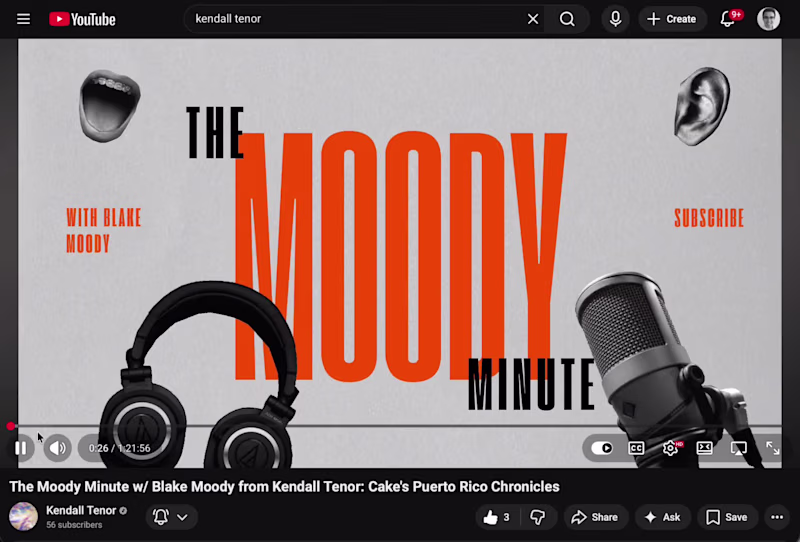Open the video settings gear
The height and width of the screenshot is (542, 800).
pos(671,448)
